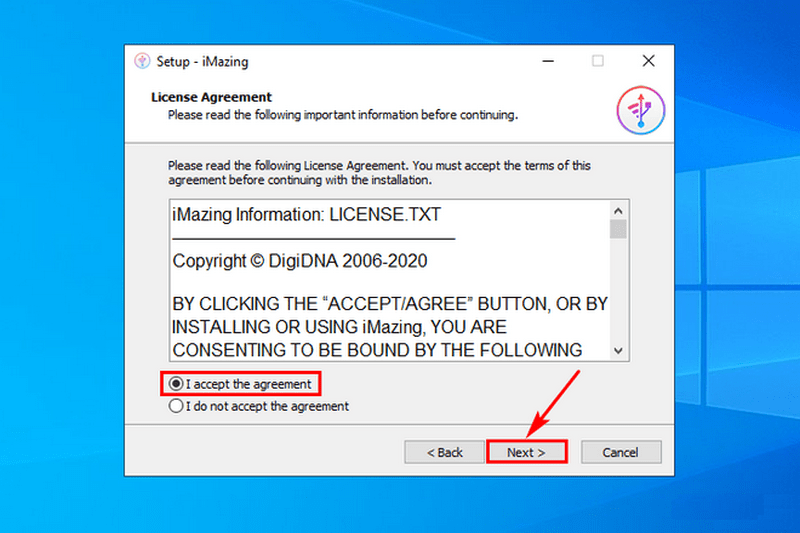Image resolution: width=800 pixels, height=533 pixels.
Task: Click the "Setup - iMazing" title text
Action: click(x=203, y=62)
